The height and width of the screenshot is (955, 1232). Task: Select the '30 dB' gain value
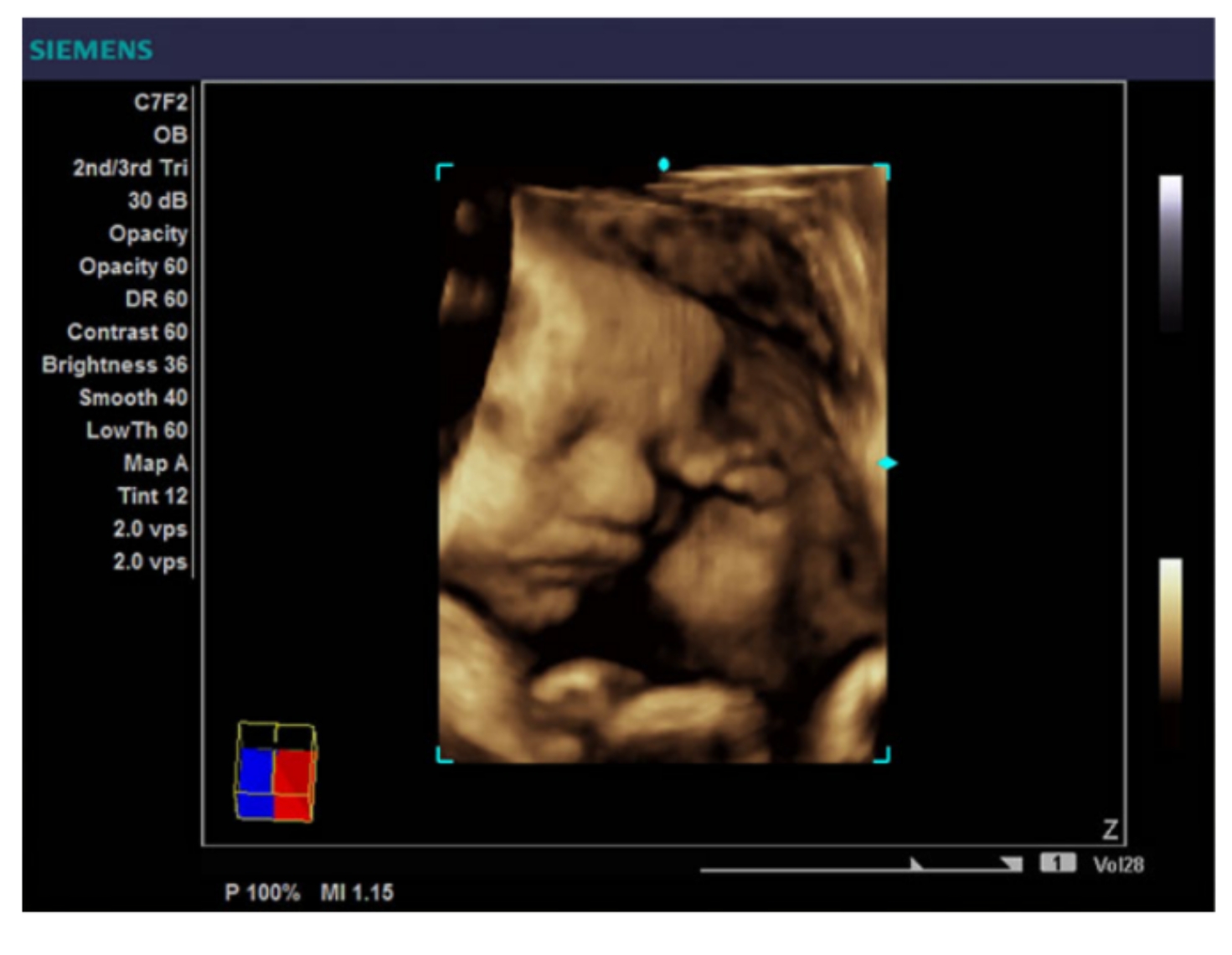click(157, 200)
